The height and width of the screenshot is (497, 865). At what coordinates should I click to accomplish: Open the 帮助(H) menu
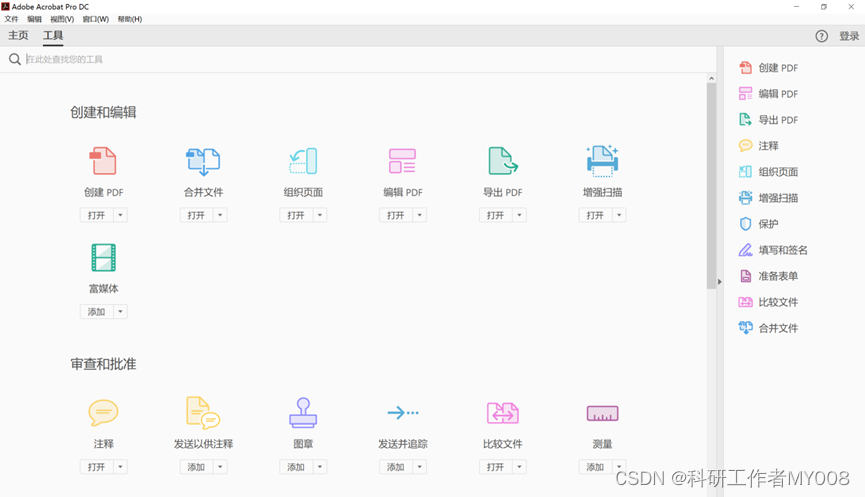point(130,19)
